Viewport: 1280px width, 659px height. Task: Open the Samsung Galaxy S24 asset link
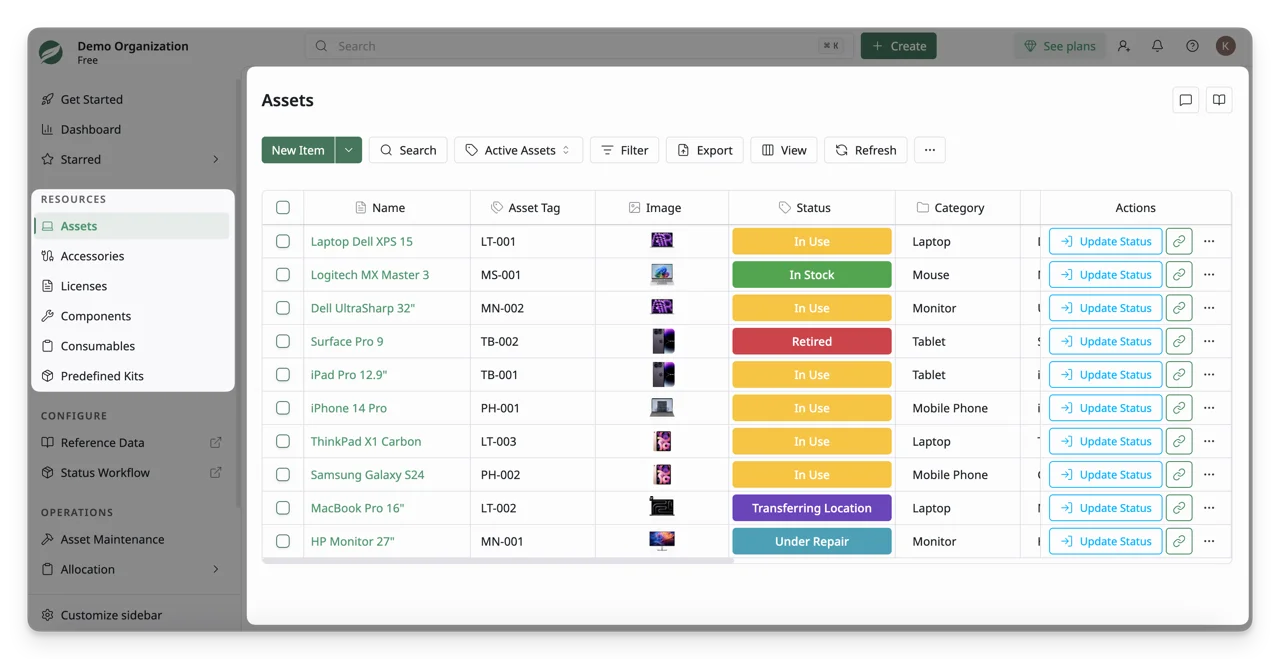pos(367,475)
